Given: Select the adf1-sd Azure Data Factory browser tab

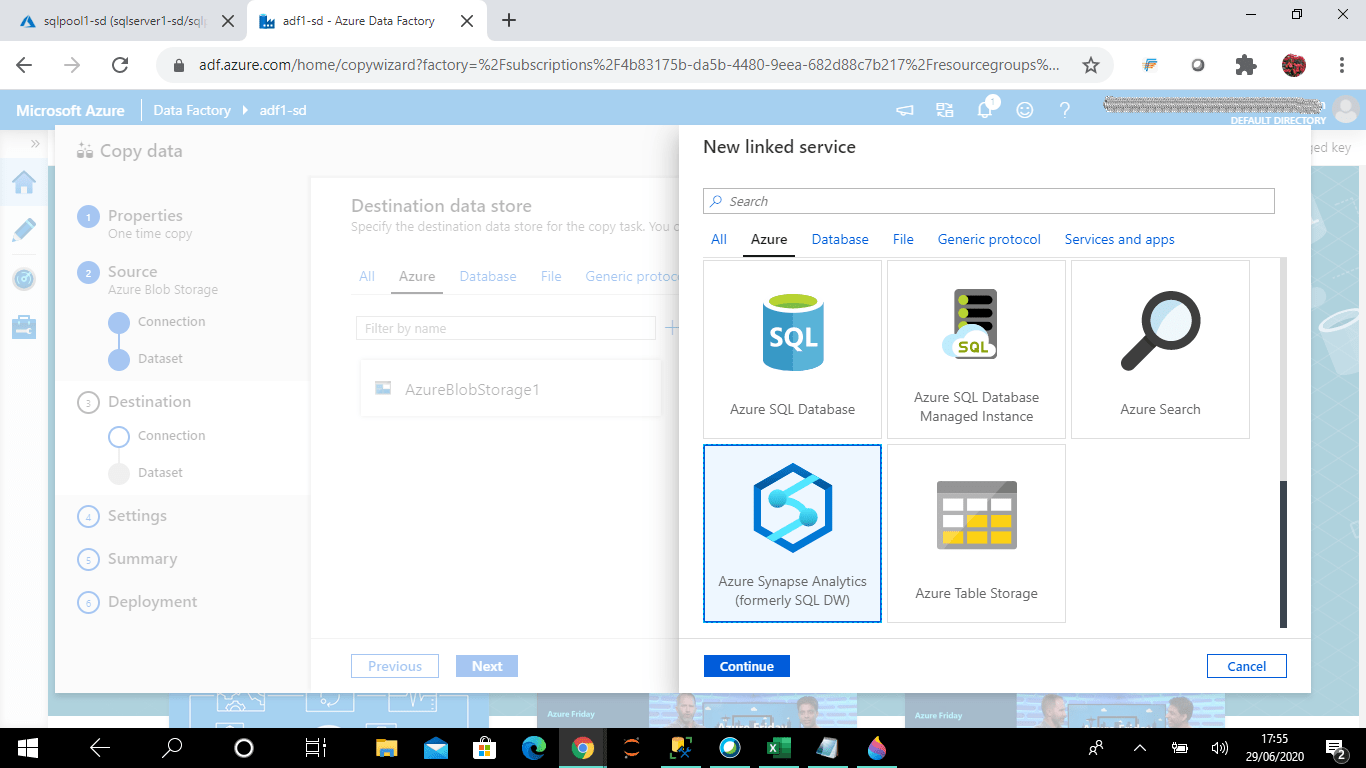Looking at the screenshot, I should (364, 21).
